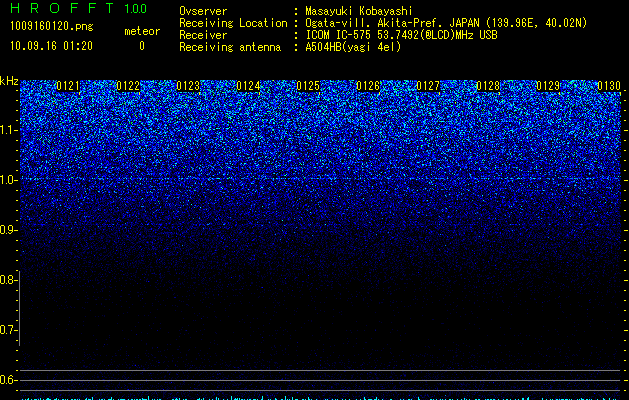The height and width of the screenshot is (400, 629).
Task: Click the meteor count value 0
Action: pyautogui.click(x=142, y=46)
